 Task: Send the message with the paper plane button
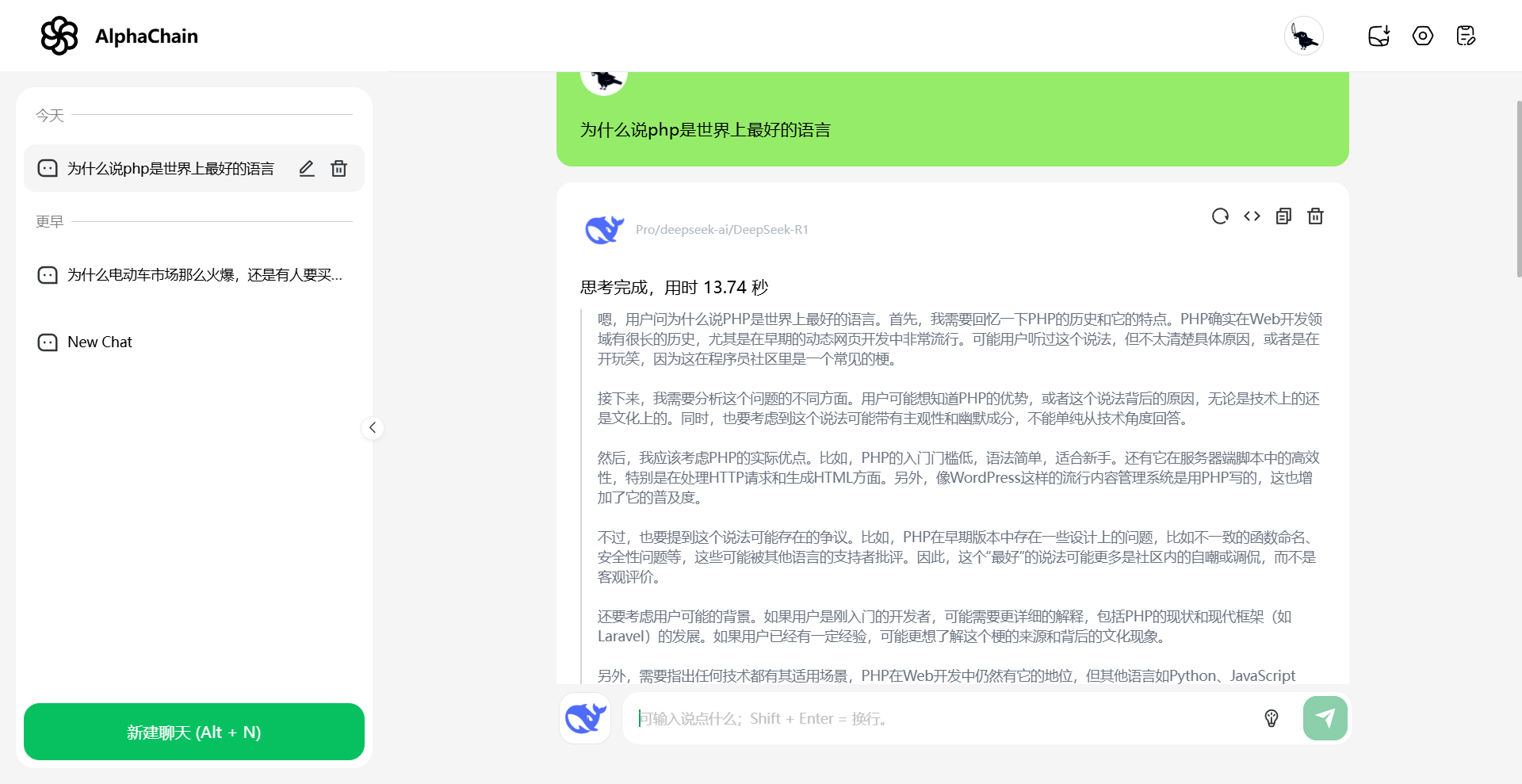click(1325, 718)
